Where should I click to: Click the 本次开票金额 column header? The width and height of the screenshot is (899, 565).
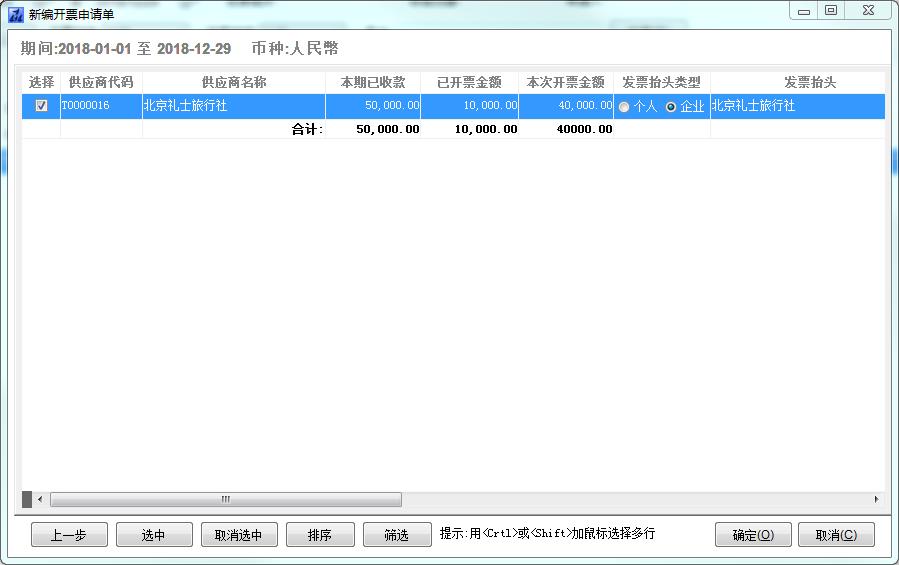coord(565,82)
